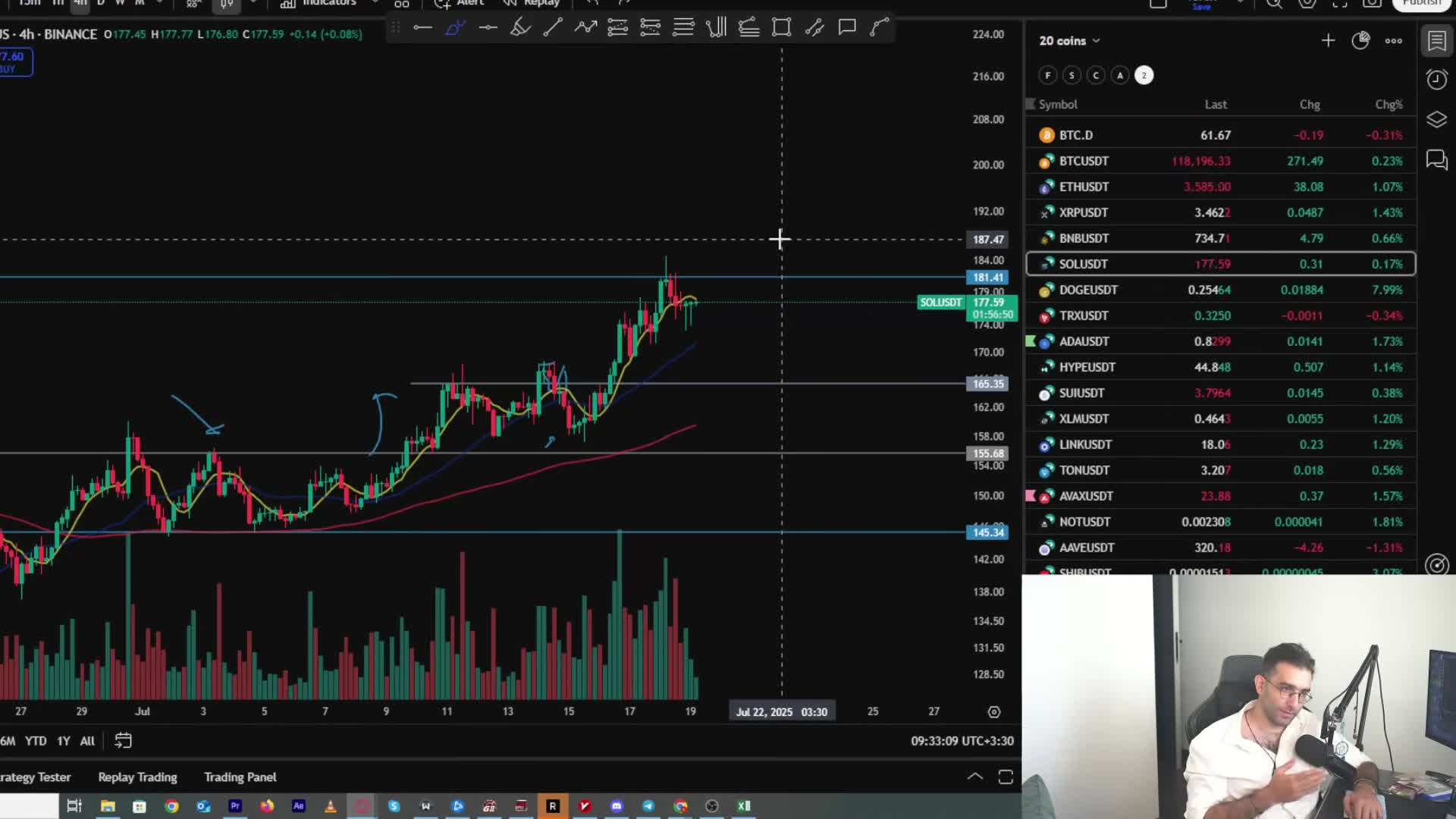Set chart range to 1Y
The width and height of the screenshot is (1456, 819).
click(x=64, y=741)
